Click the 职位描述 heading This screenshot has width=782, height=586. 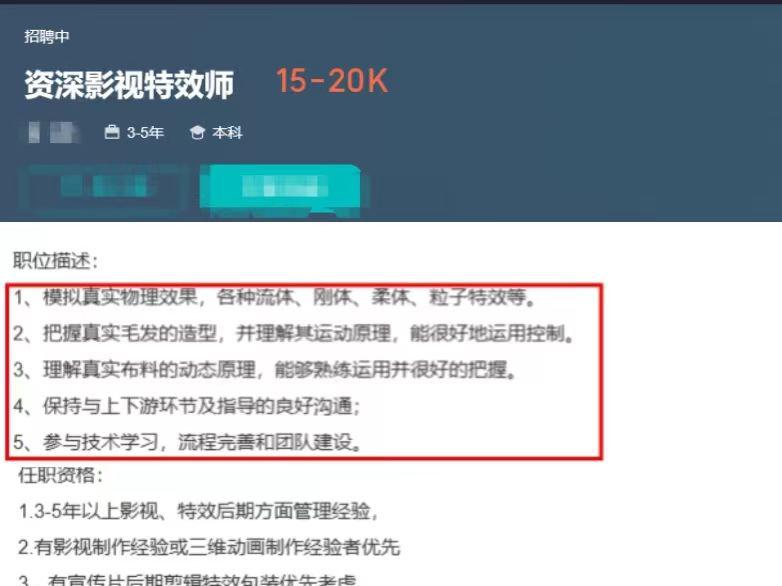coord(56,261)
